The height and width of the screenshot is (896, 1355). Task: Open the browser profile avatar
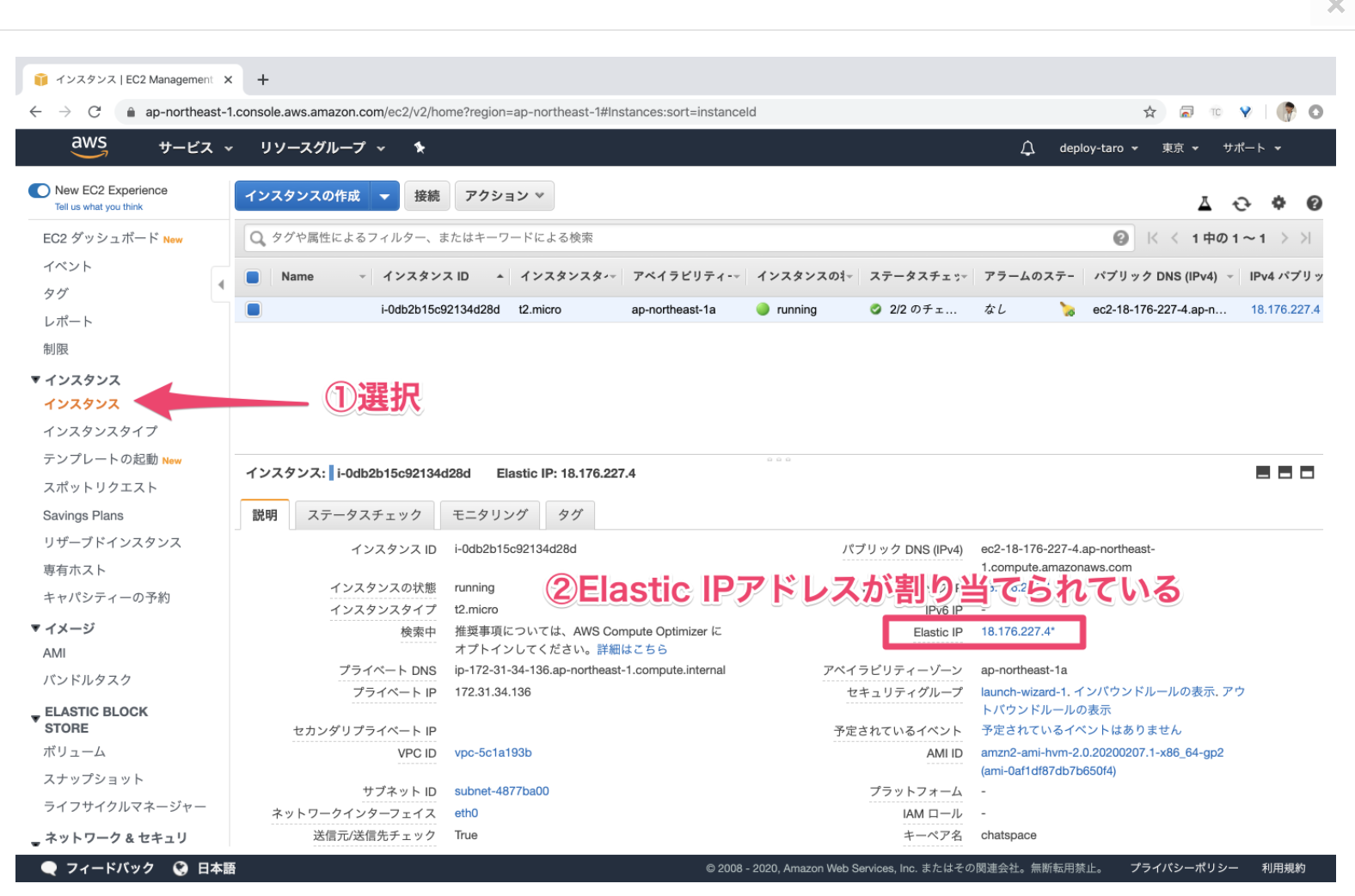(x=1286, y=112)
